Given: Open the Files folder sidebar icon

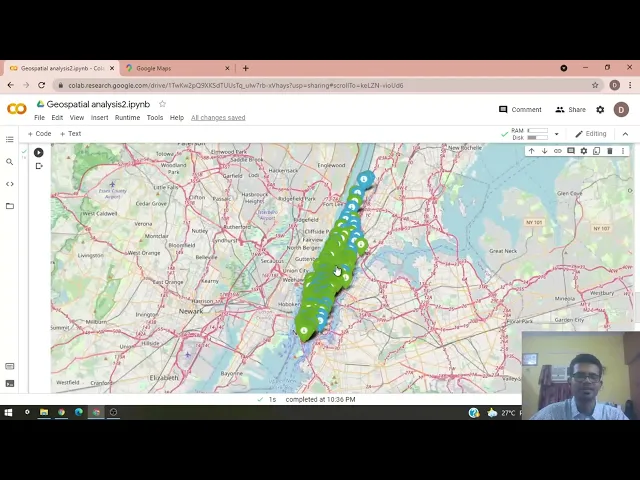Looking at the screenshot, I should (x=10, y=206).
